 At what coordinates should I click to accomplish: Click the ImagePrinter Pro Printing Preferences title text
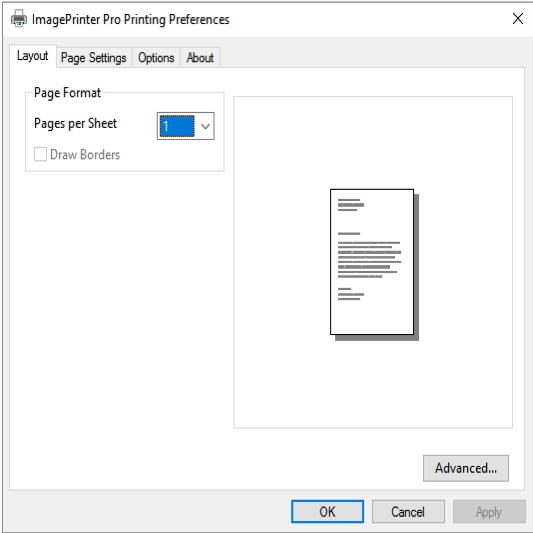point(131,19)
